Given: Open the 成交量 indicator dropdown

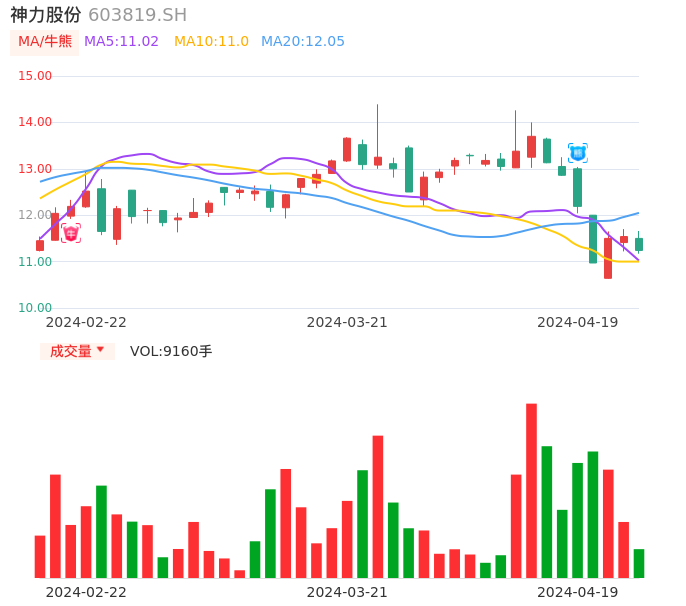Looking at the screenshot, I should pos(77,351).
